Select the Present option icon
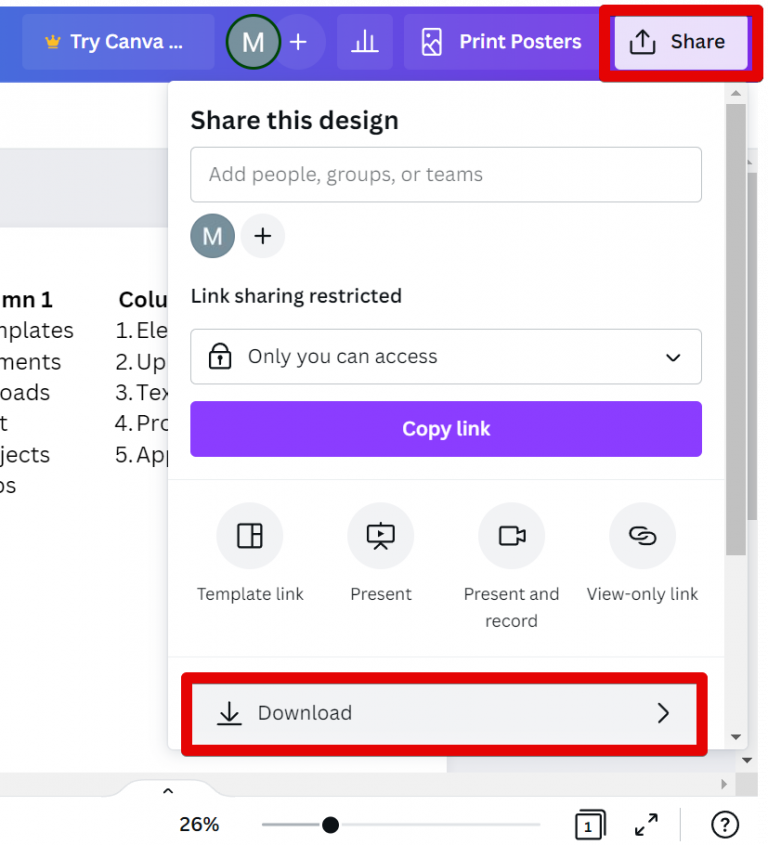This screenshot has height=845, width=768. [x=381, y=535]
